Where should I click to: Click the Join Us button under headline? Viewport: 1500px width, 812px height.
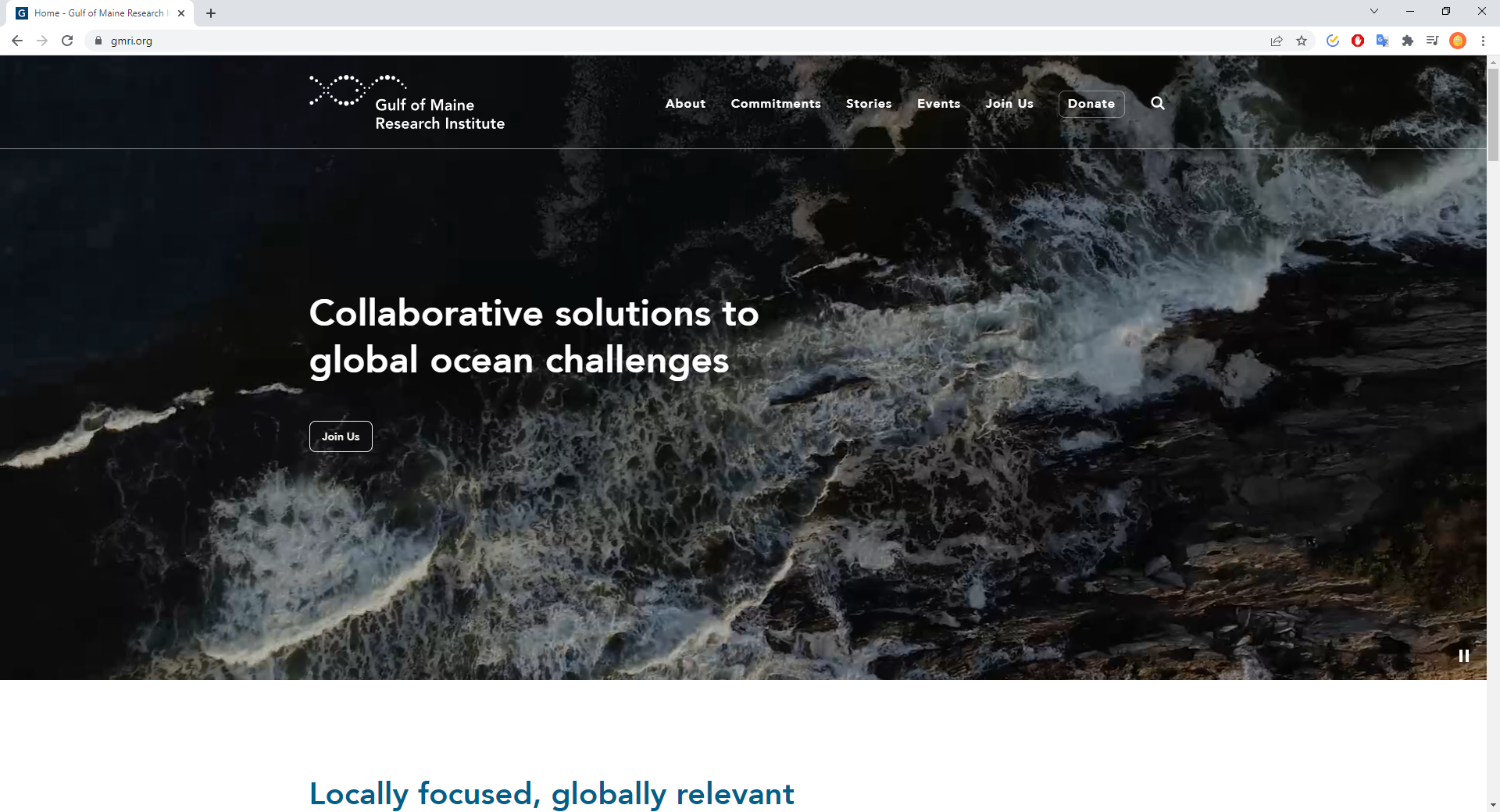(341, 436)
